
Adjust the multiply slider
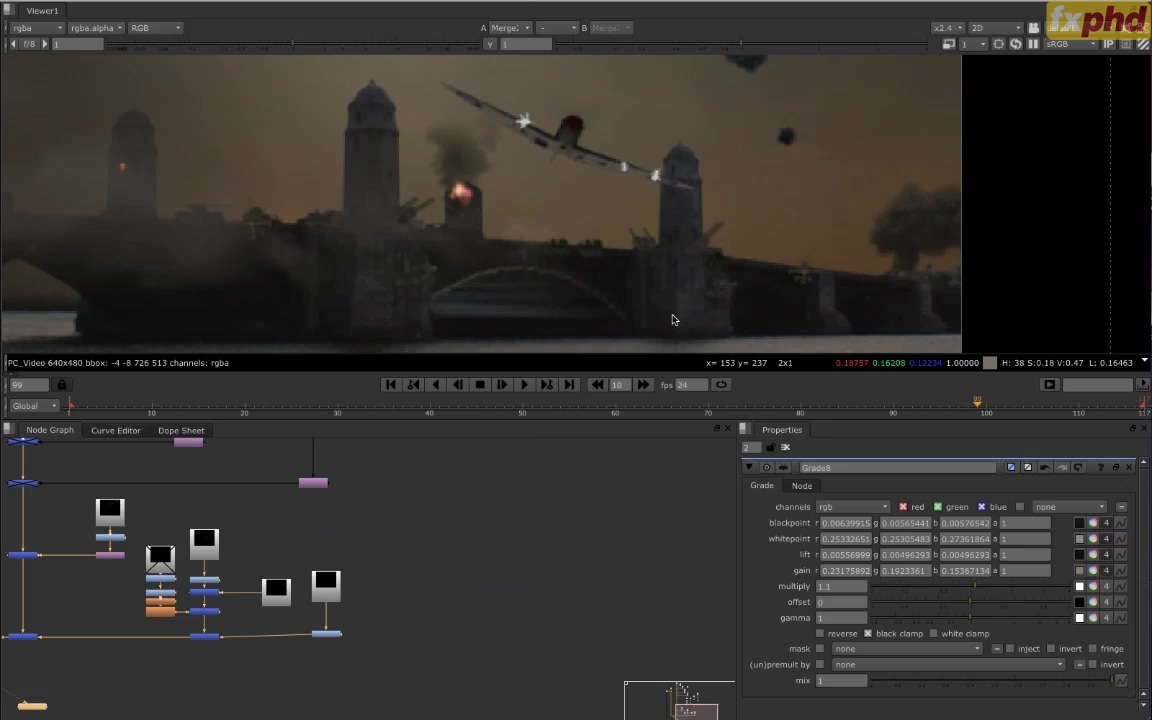coord(970,586)
